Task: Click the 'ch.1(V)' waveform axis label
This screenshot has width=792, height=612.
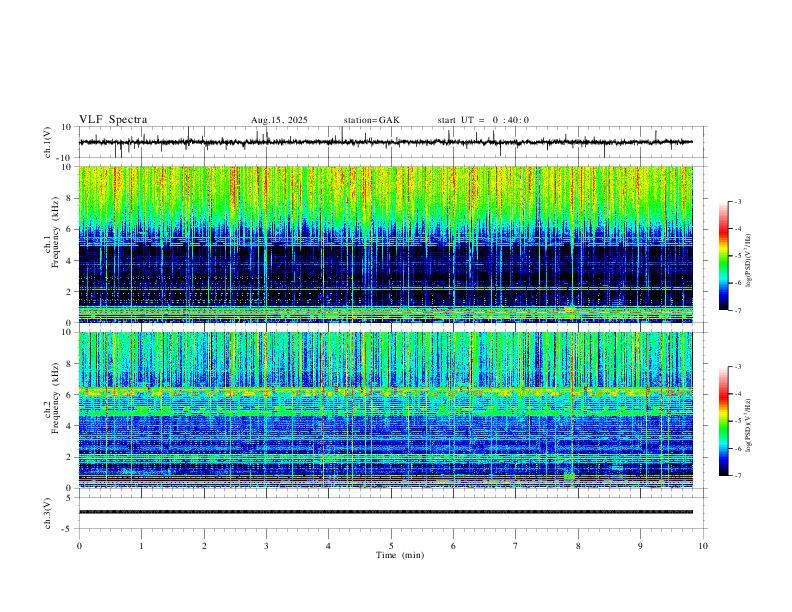Action: 47,142
